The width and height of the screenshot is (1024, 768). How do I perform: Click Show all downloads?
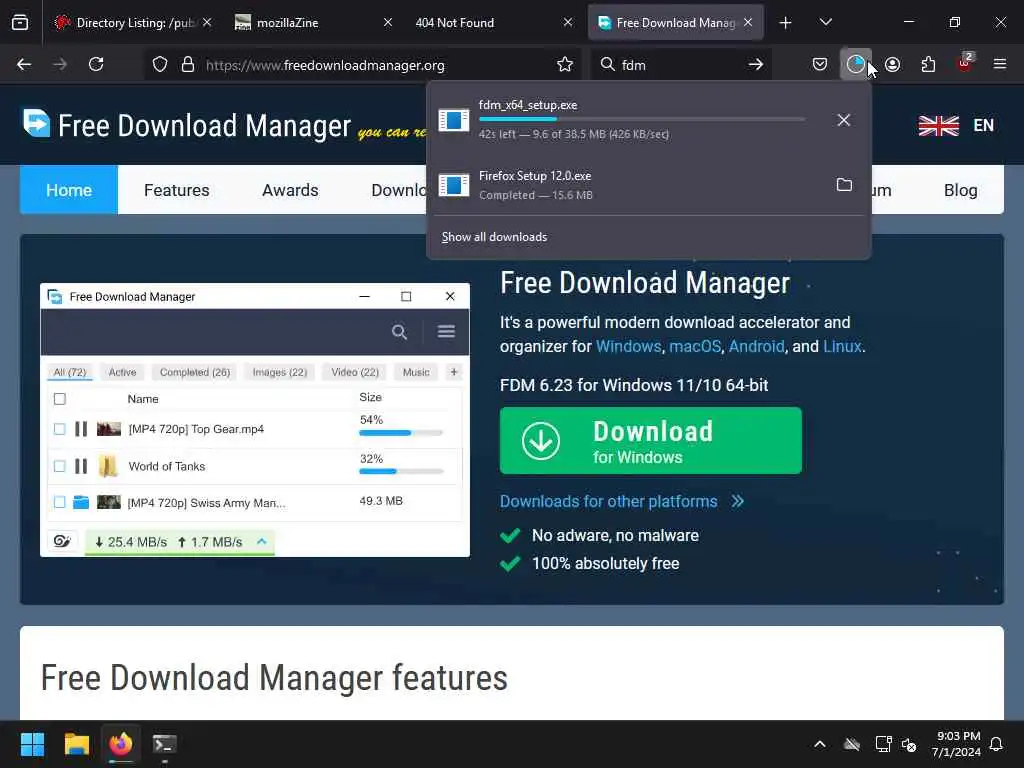click(494, 237)
